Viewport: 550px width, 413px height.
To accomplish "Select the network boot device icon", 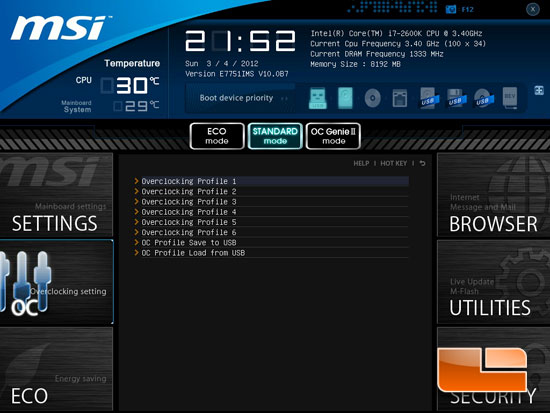I will coord(400,98).
